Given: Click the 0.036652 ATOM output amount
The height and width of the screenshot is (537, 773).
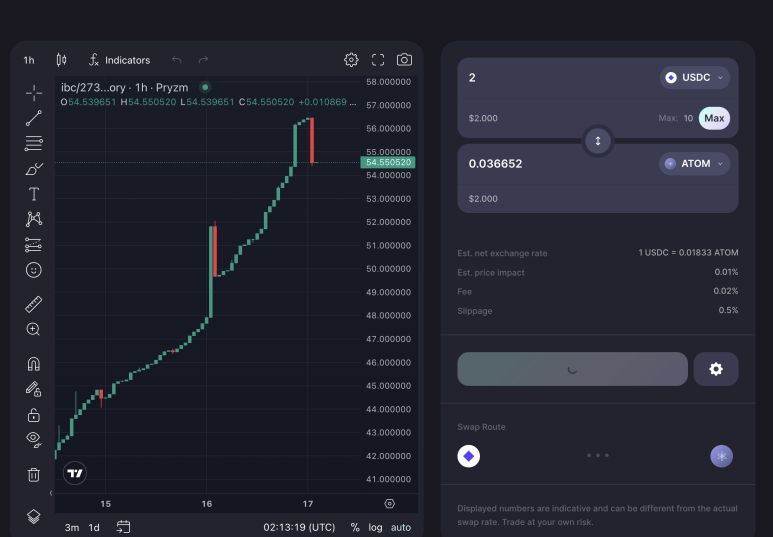Looking at the screenshot, I should 495,164.
